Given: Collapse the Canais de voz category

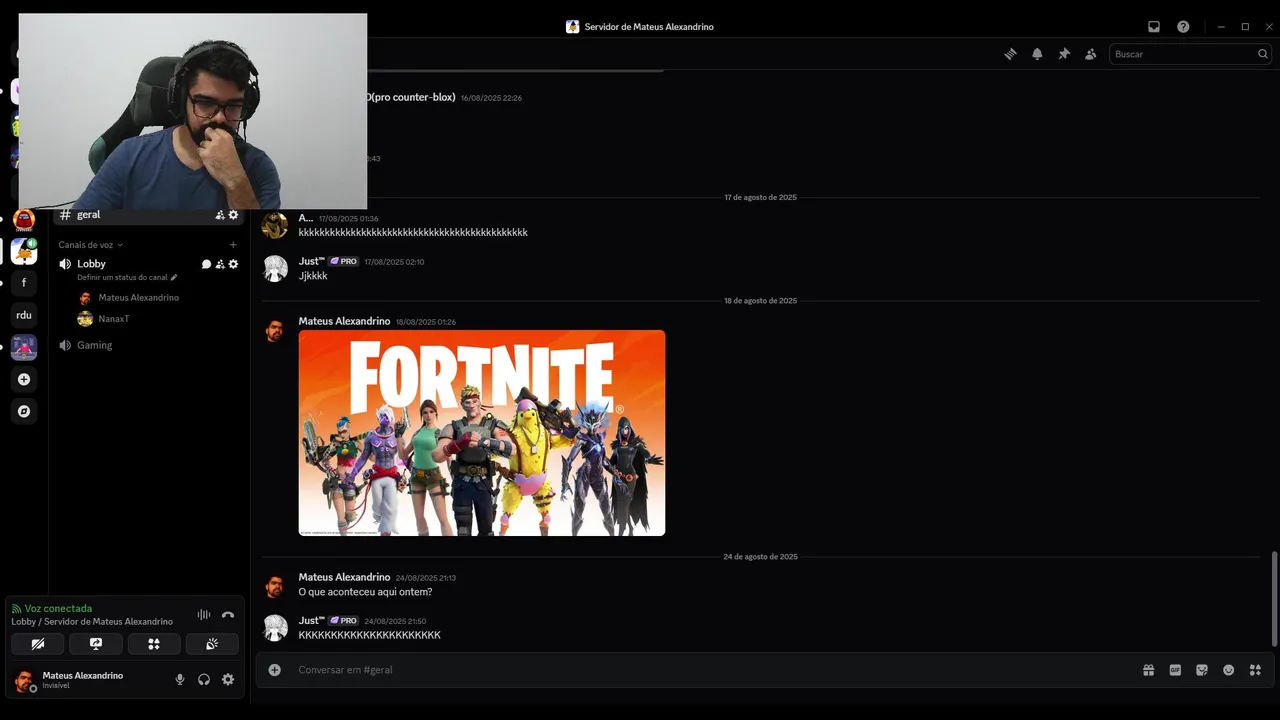Looking at the screenshot, I should (90, 245).
